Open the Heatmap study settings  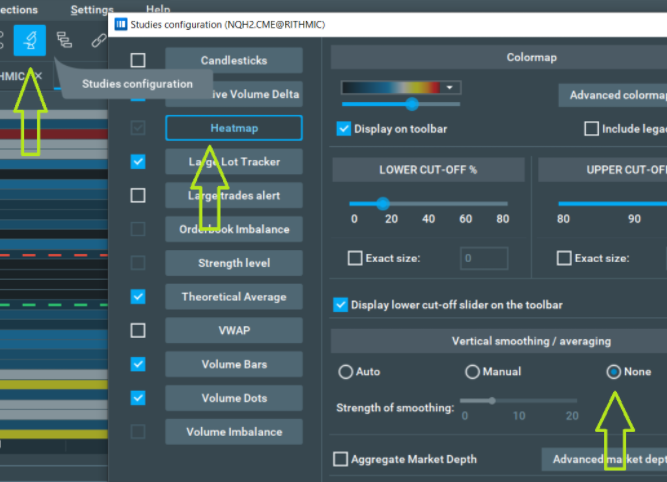pos(233,128)
